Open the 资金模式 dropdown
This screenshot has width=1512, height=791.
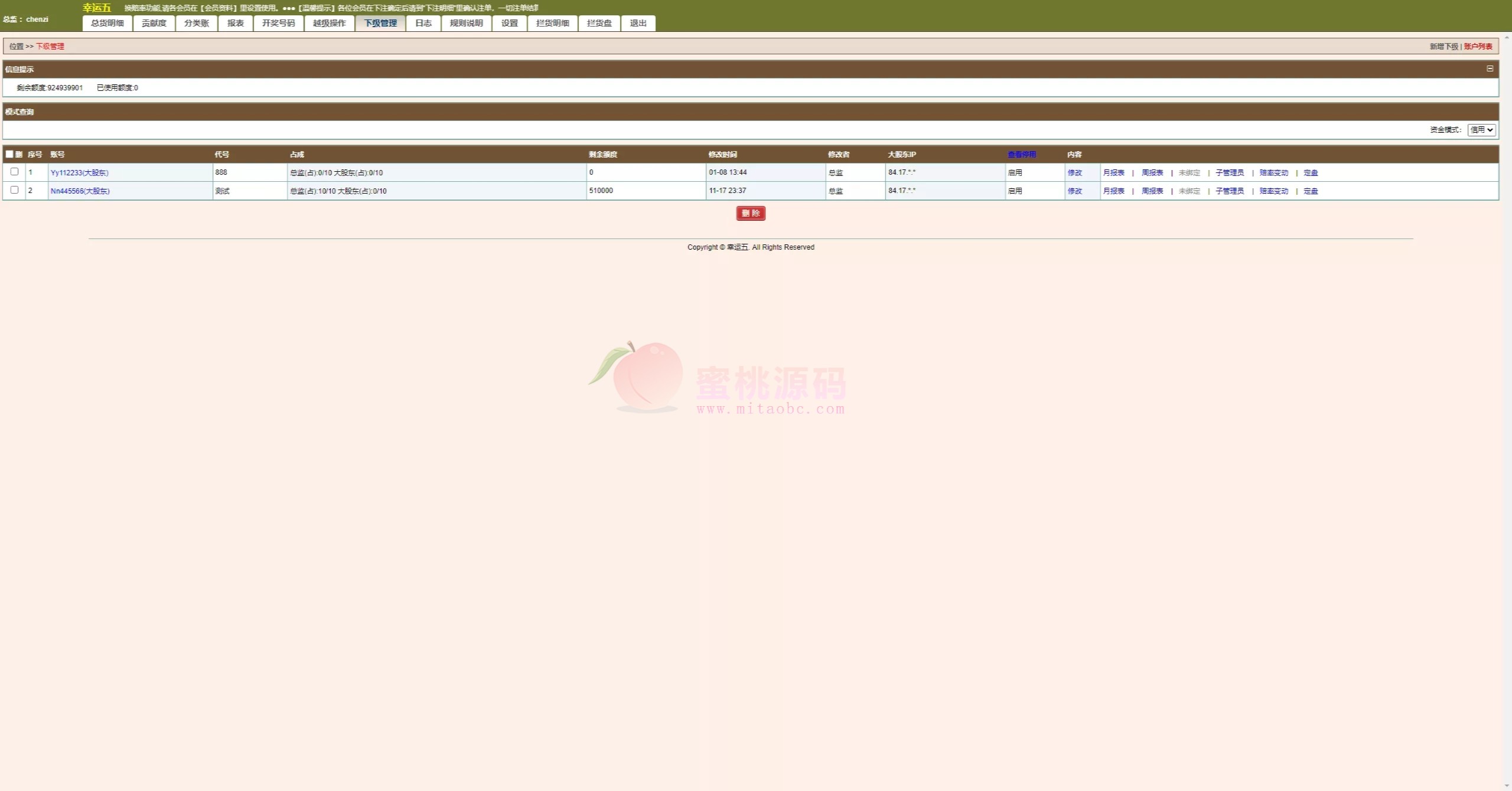tap(1481, 130)
